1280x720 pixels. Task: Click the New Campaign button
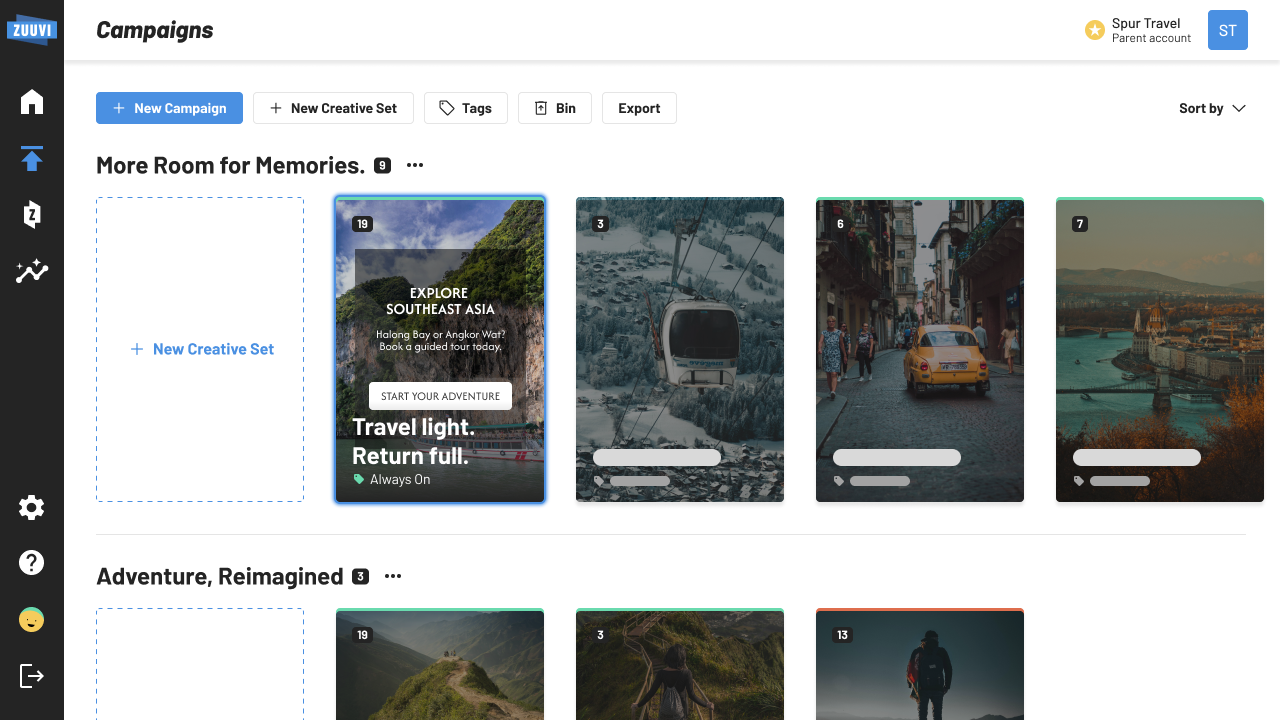pos(169,108)
